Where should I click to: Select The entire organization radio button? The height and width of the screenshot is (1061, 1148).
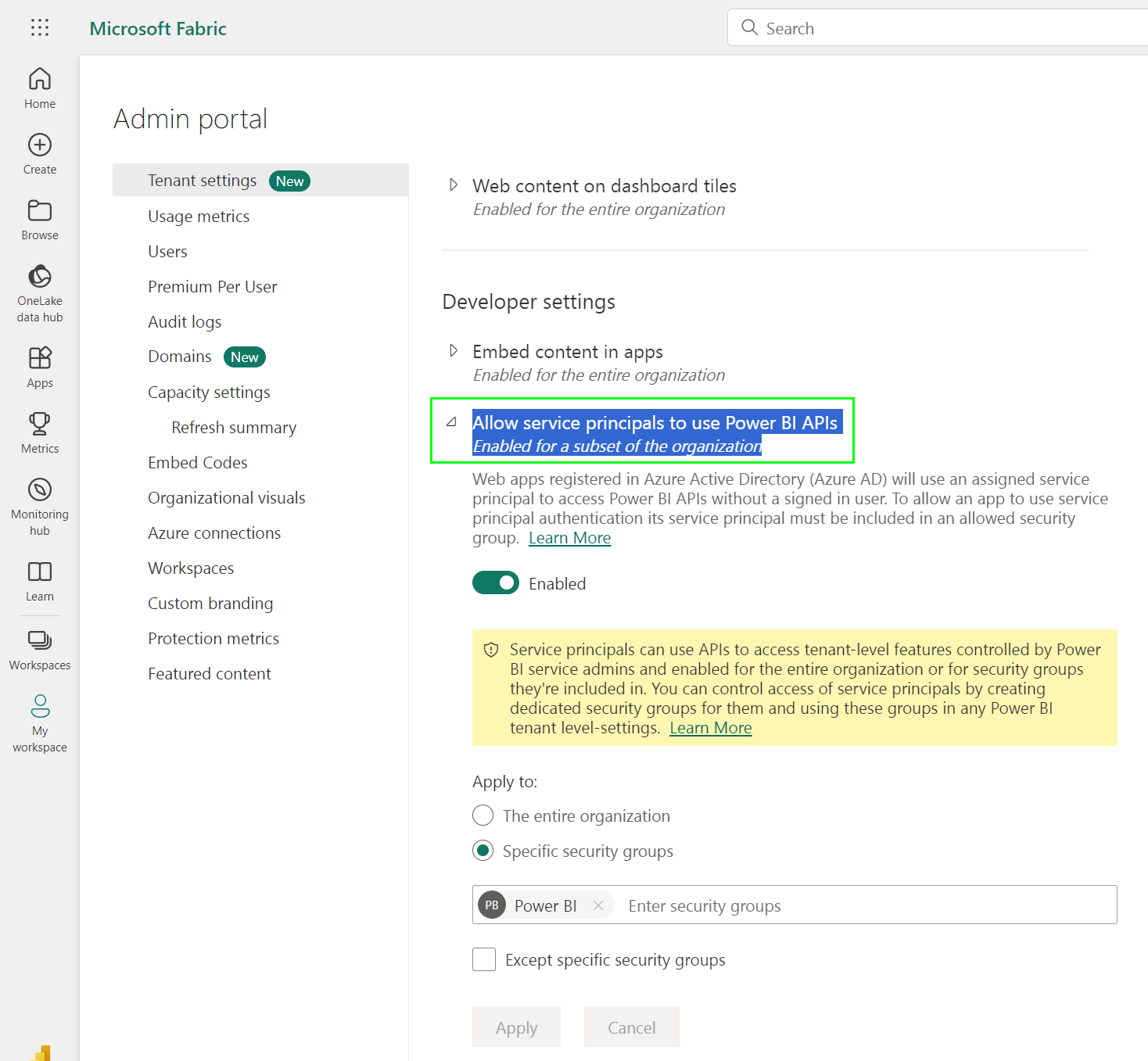pyautogui.click(x=483, y=815)
